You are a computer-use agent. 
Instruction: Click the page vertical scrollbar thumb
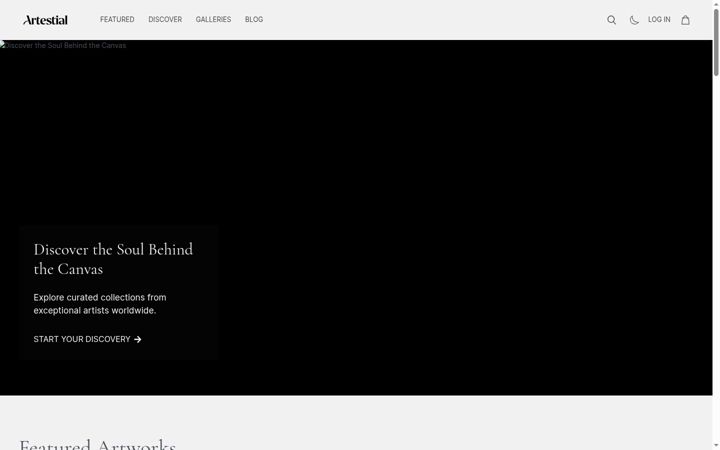[716, 42]
